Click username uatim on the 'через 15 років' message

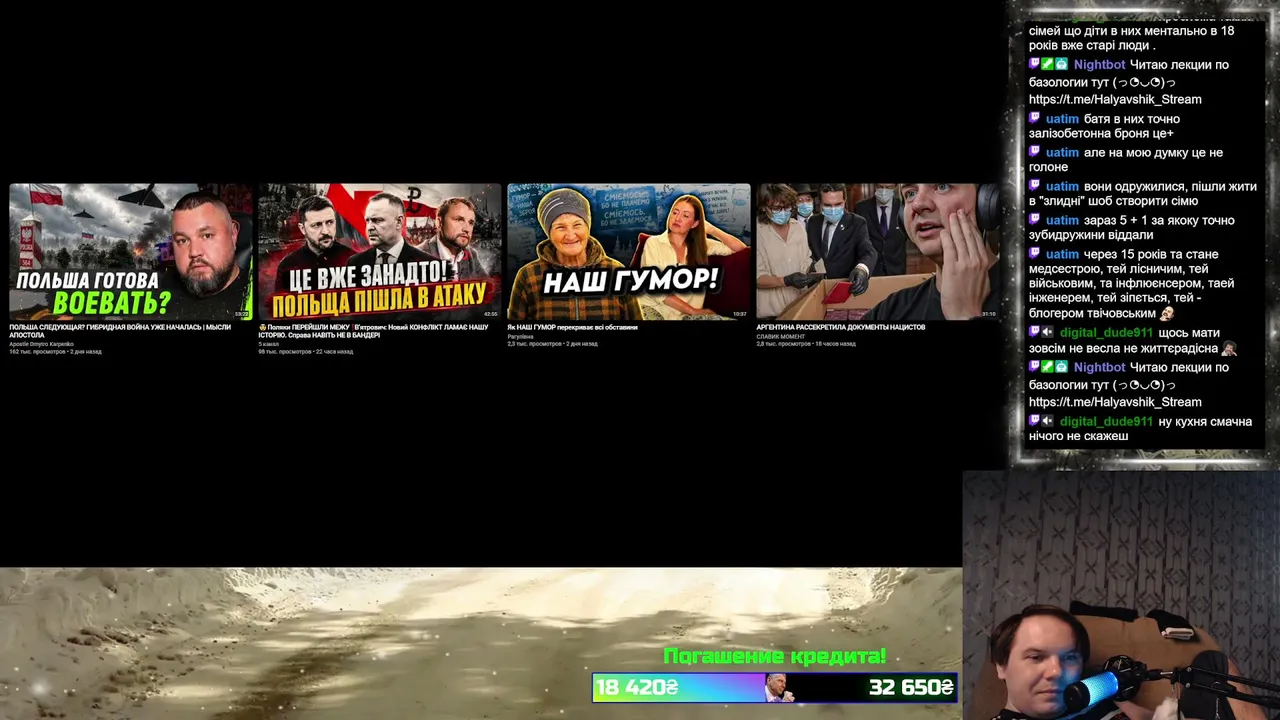[x=1062, y=255]
